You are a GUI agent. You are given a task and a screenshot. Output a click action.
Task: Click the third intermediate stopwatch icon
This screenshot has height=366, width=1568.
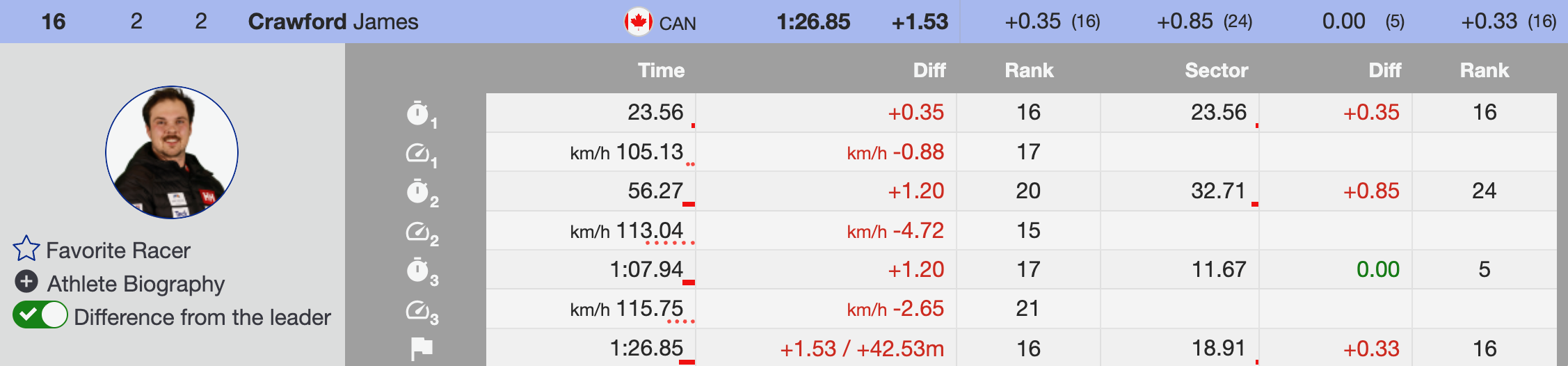(417, 270)
